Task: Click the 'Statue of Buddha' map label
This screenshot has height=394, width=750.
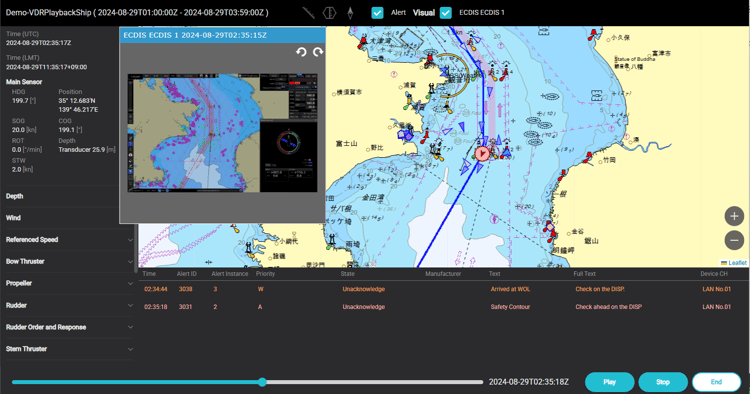Action: pos(635,59)
